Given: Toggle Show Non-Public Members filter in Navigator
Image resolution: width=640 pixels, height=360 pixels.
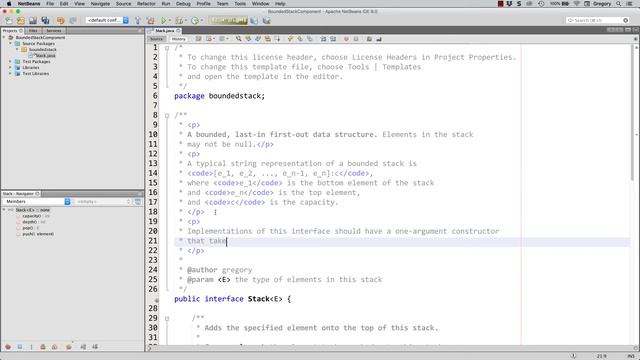Looking at the screenshot, I should click(42, 347).
